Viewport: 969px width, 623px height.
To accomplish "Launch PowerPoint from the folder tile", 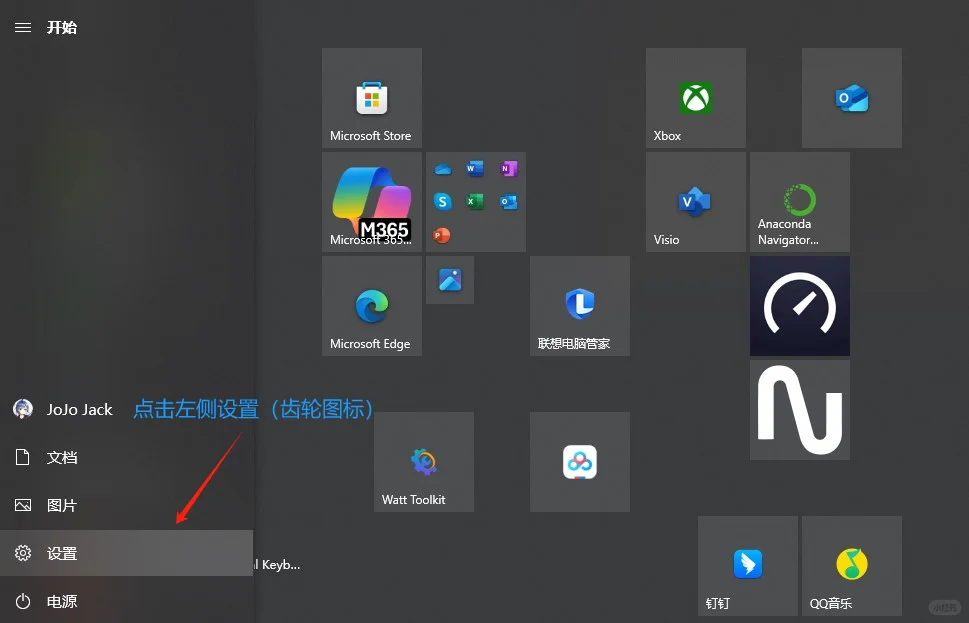I will (442, 235).
